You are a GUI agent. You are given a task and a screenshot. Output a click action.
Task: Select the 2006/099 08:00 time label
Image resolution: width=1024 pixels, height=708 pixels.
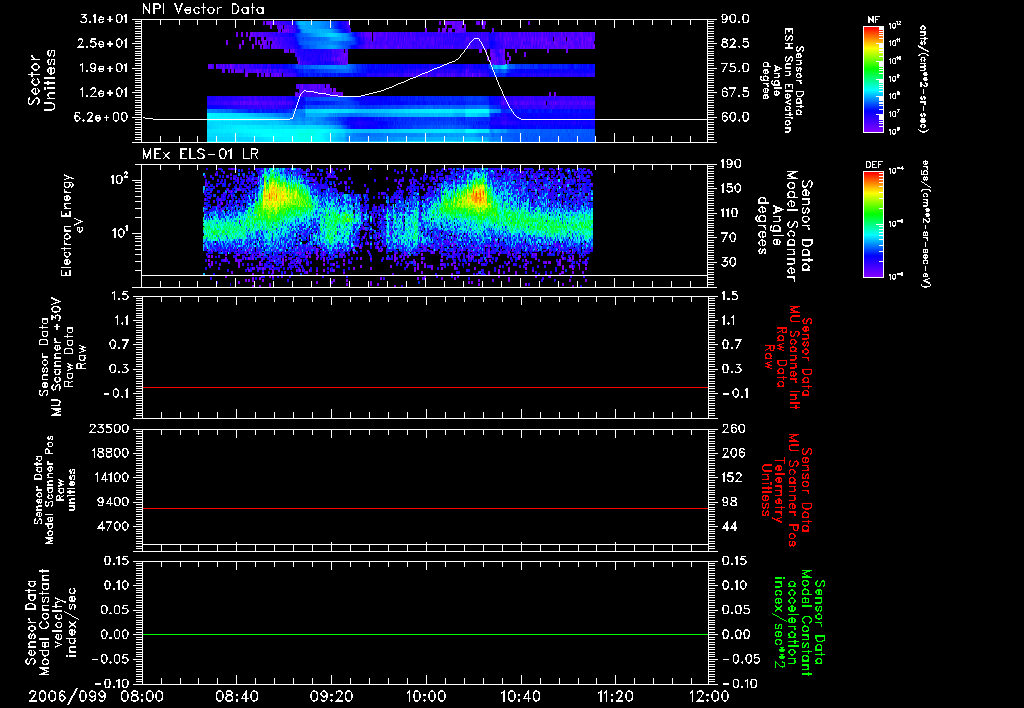click(95, 697)
